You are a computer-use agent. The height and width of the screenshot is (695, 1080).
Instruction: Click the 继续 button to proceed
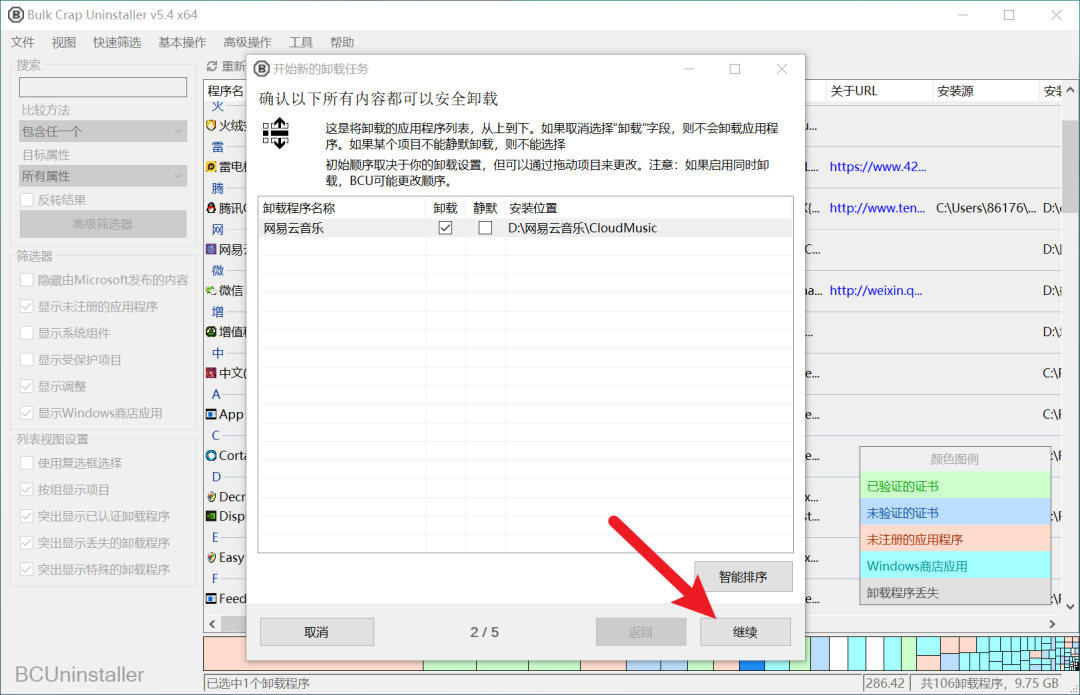click(744, 631)
